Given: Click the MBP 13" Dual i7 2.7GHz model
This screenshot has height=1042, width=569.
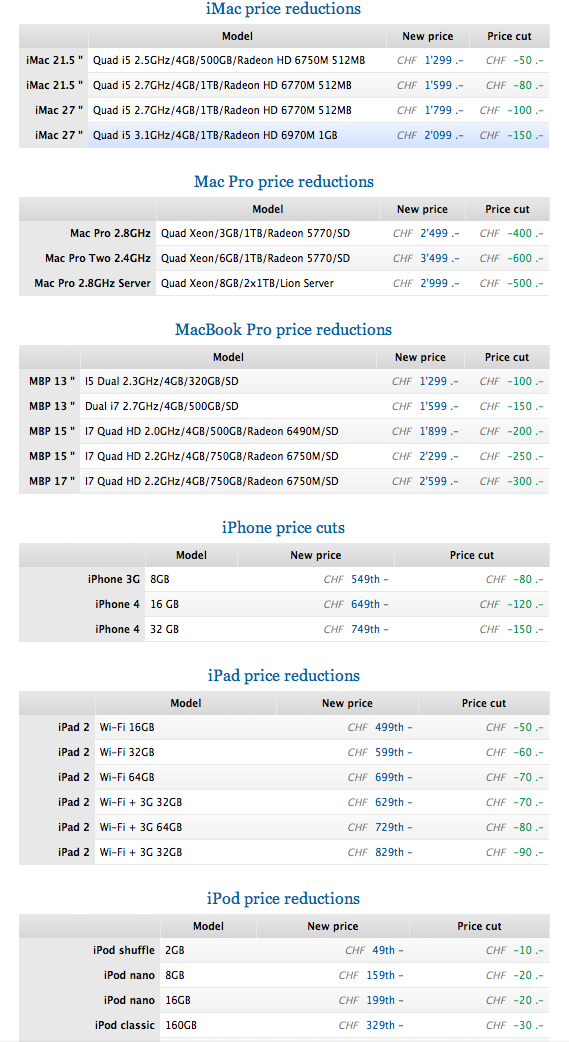Looking at the screenshot, I should 162,406.
